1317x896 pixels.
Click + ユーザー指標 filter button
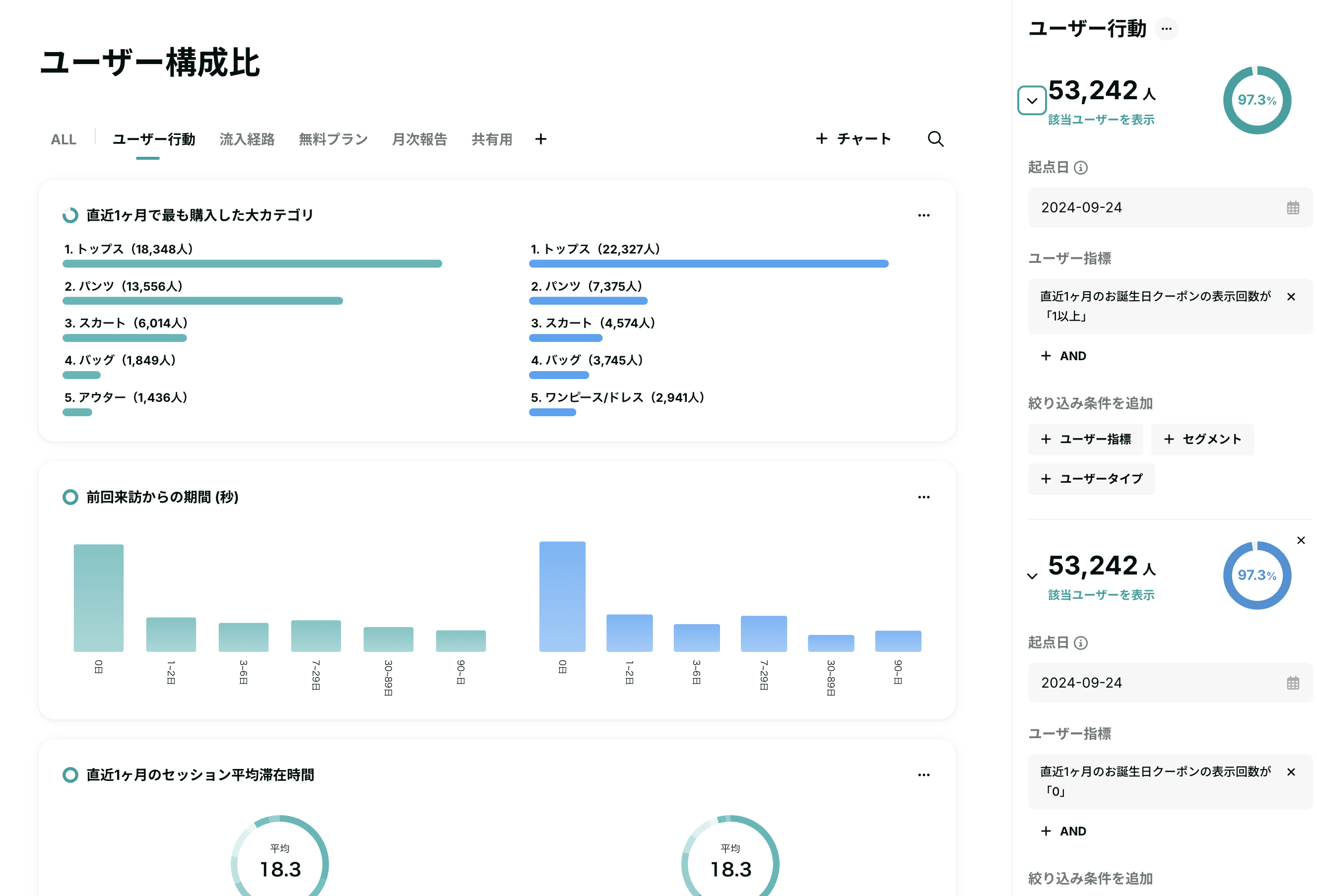(1085, 439)
